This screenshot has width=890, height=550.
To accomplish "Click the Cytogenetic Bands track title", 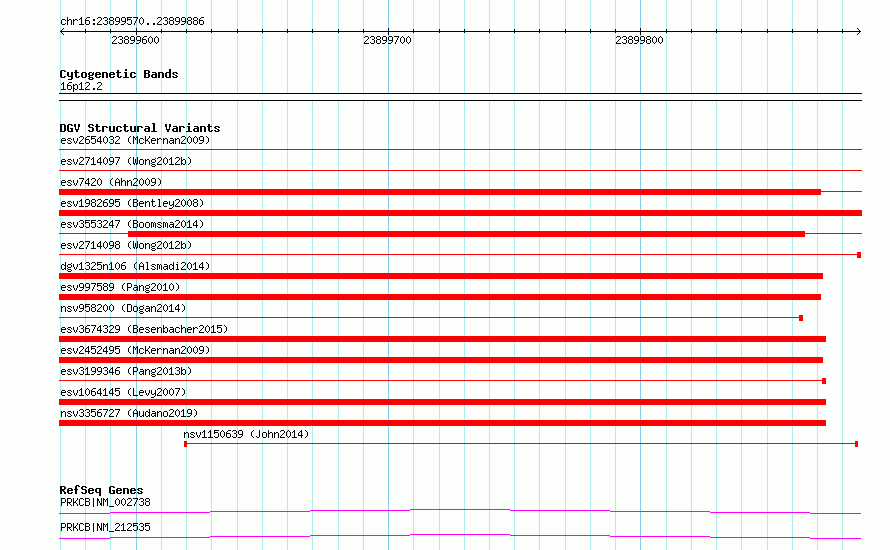I will pyautogui.click(x=119, y=74).
